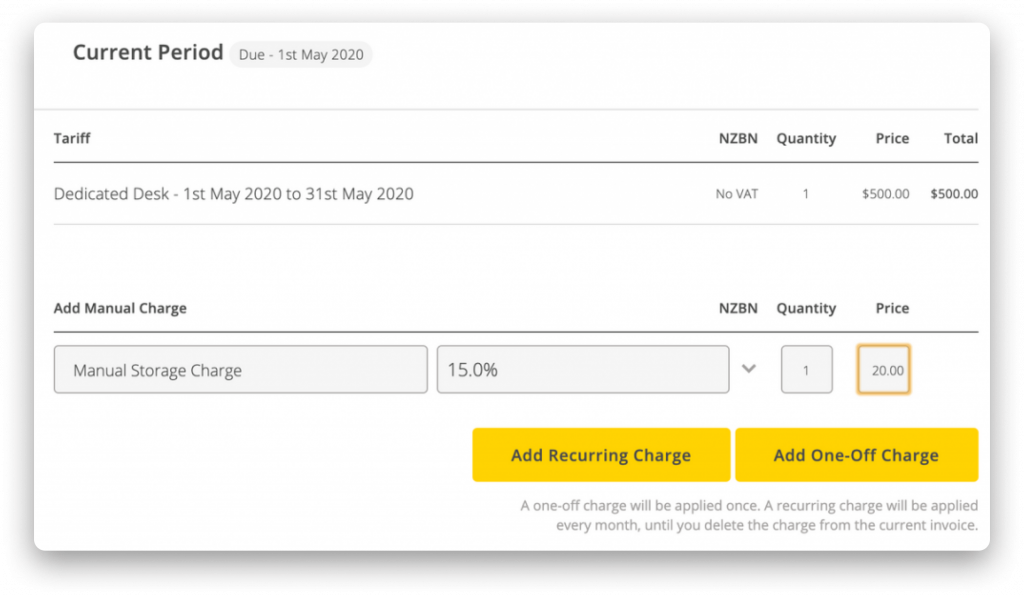Click the Add Manual Charge label
Image resolution: width=1024 pixels, height=596 pixels.
(120, 308)
